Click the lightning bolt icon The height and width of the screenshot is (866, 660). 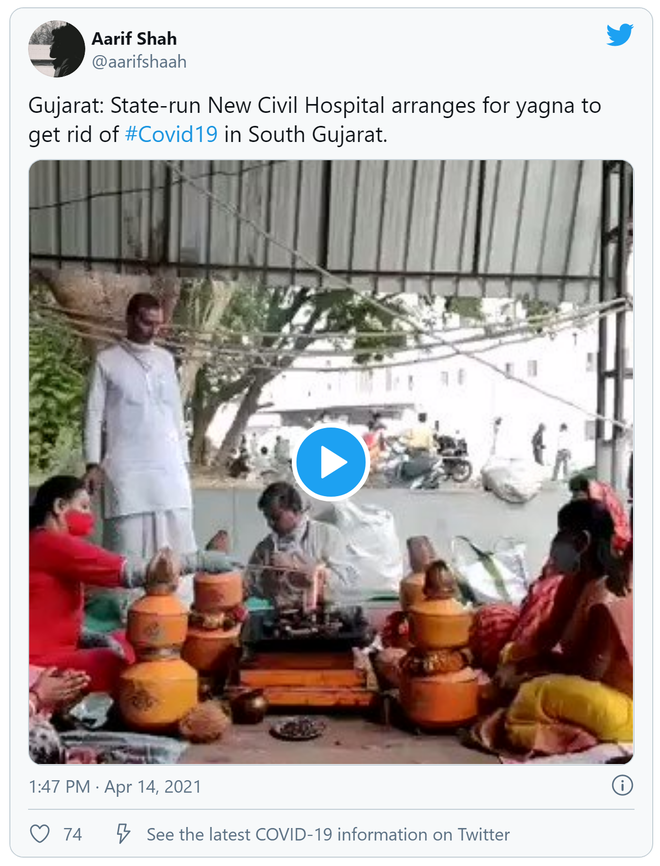123,833
